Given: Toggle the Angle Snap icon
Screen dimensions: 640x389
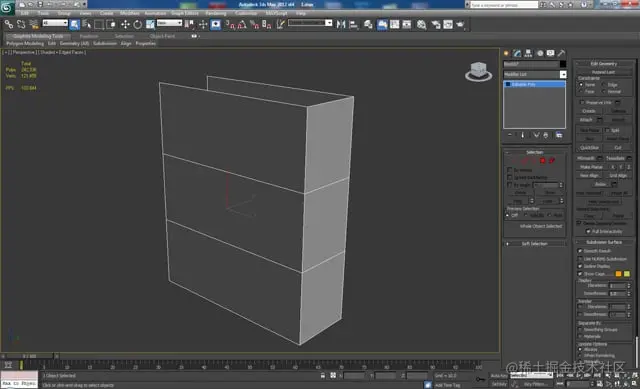Looking at the screenshot, I should coord(242,24).
